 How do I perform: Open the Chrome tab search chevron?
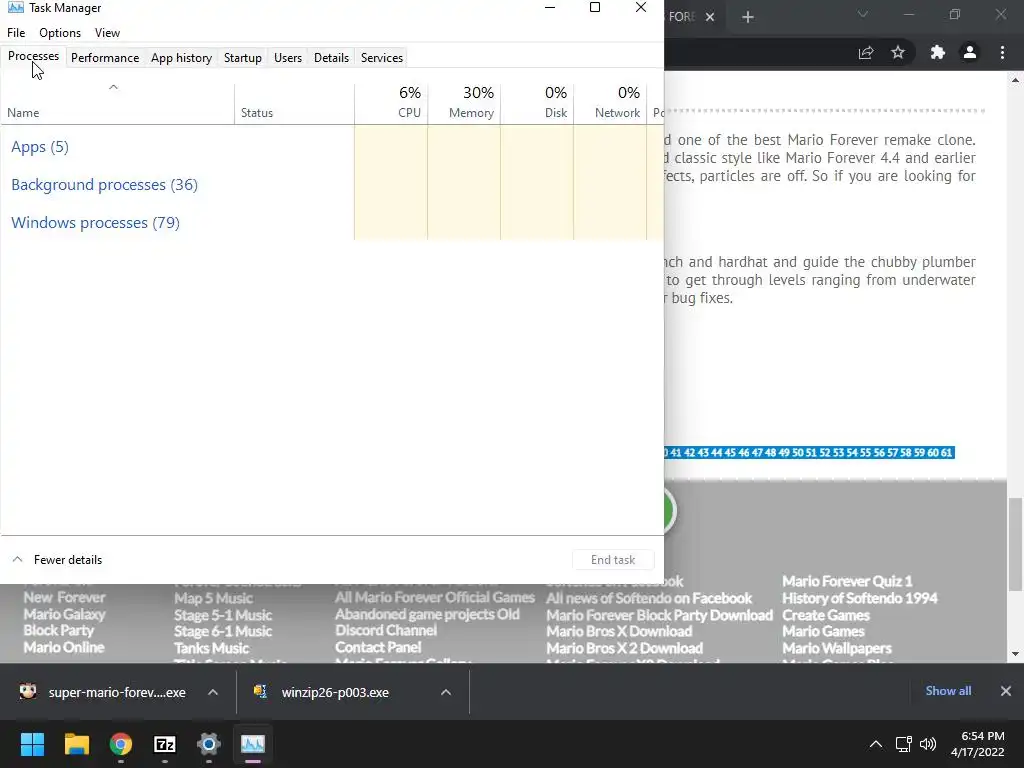pos(863,14)
